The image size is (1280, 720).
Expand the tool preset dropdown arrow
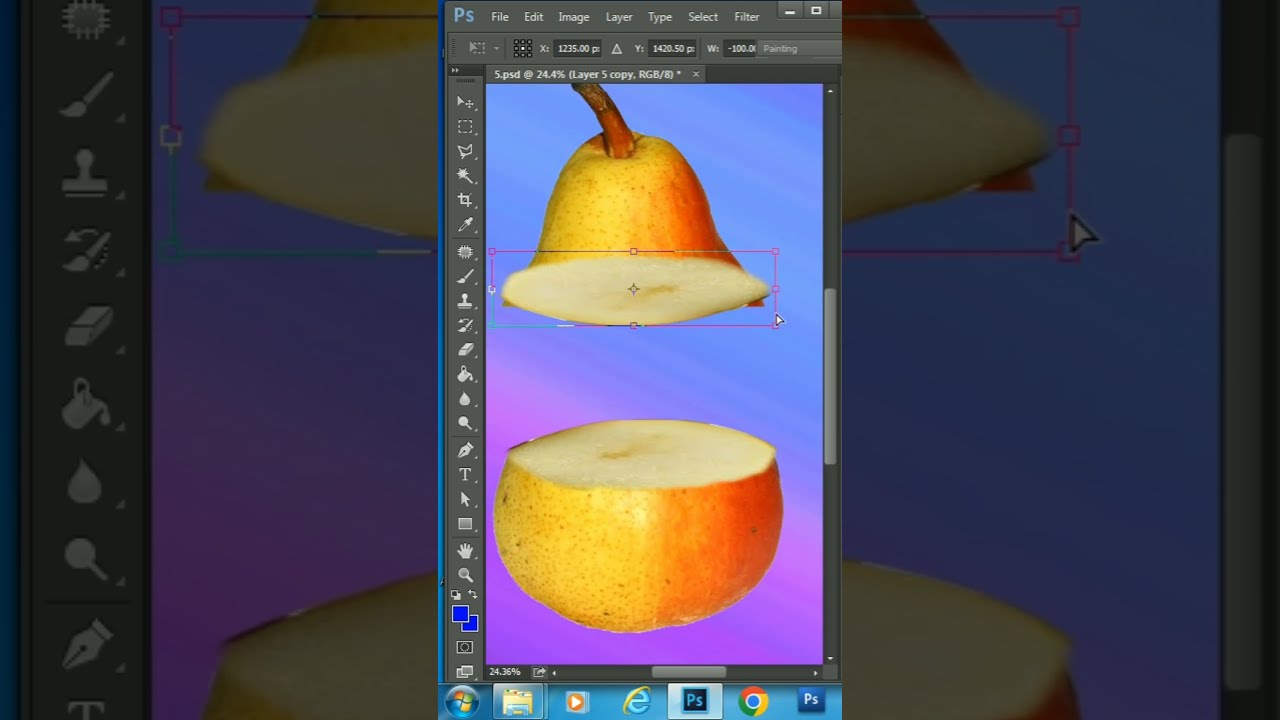[497, 49]
